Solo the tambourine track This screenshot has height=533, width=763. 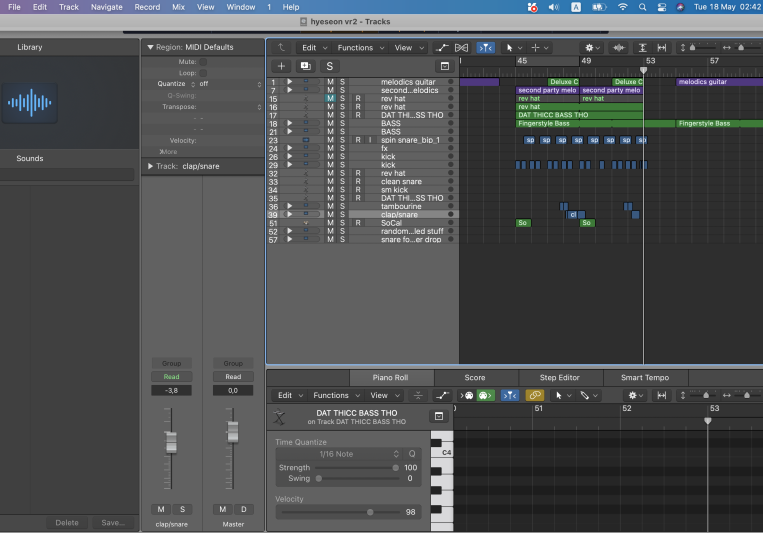(x=342, y=206)
